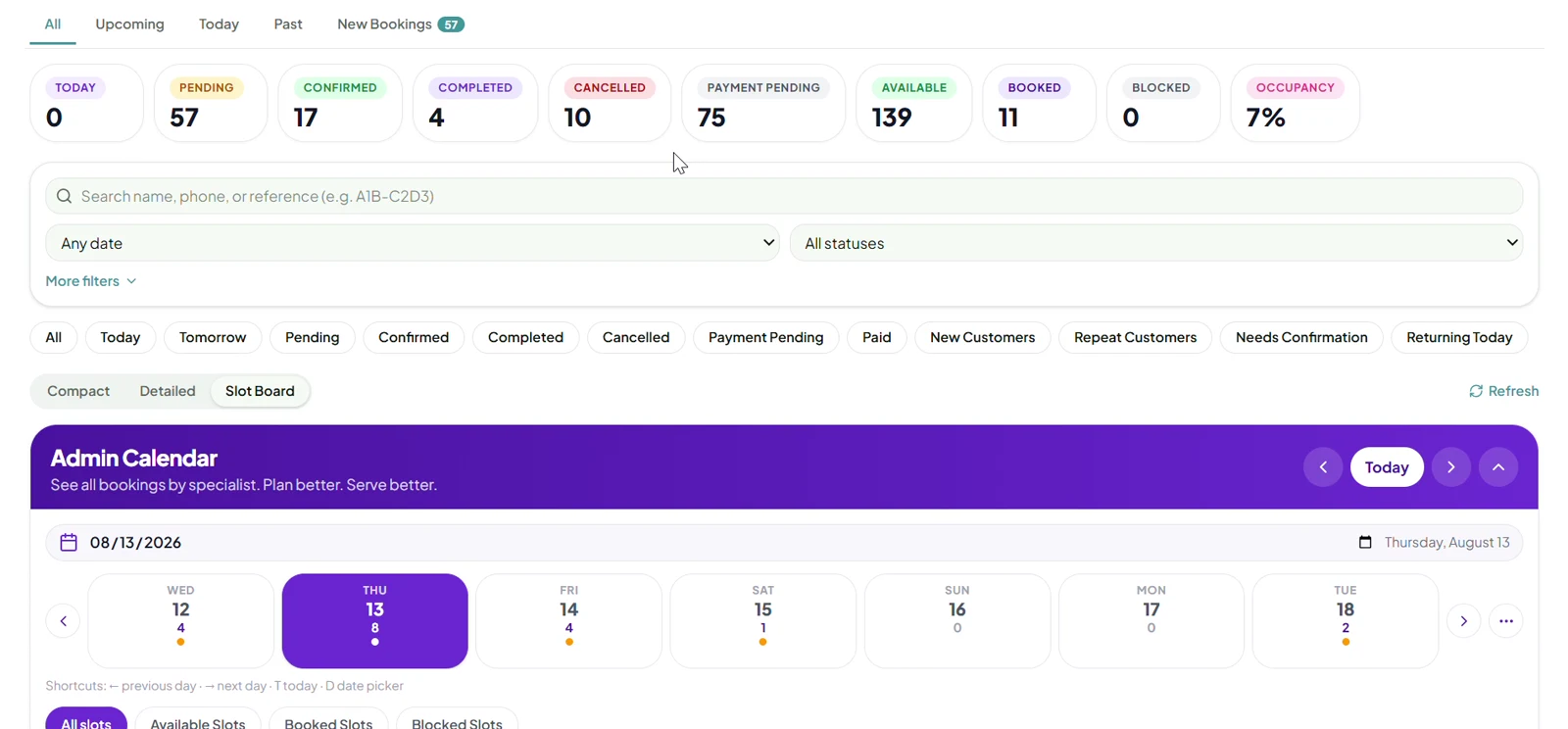Image resolution: width=1568 pixels, height=729 pixels.
Task: Filter by Needs Confirmation chip
Action: pyautogui.click(x=1301, y=337)
